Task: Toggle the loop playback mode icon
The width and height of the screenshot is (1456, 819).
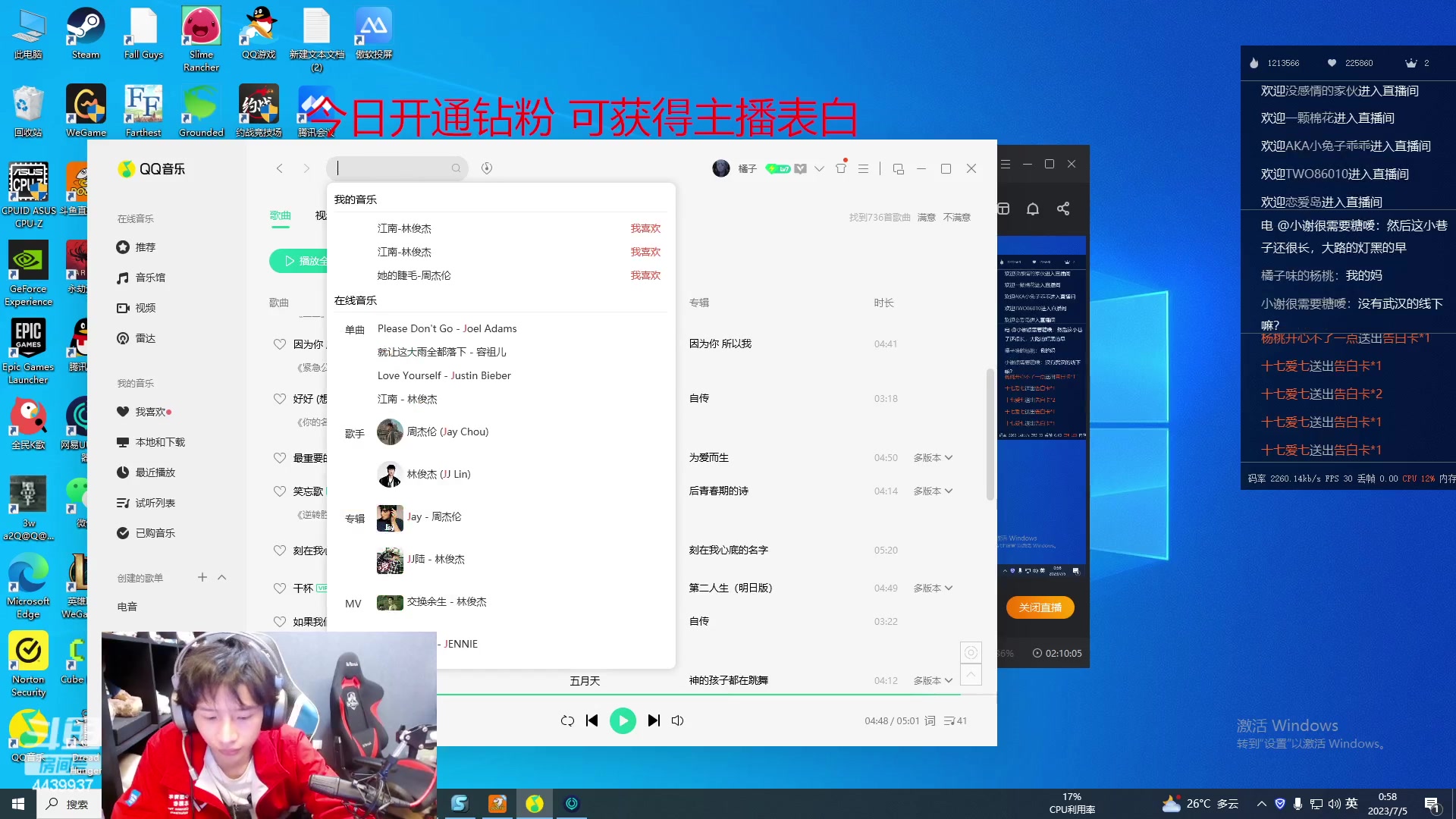Action: [x=567, y=720]
